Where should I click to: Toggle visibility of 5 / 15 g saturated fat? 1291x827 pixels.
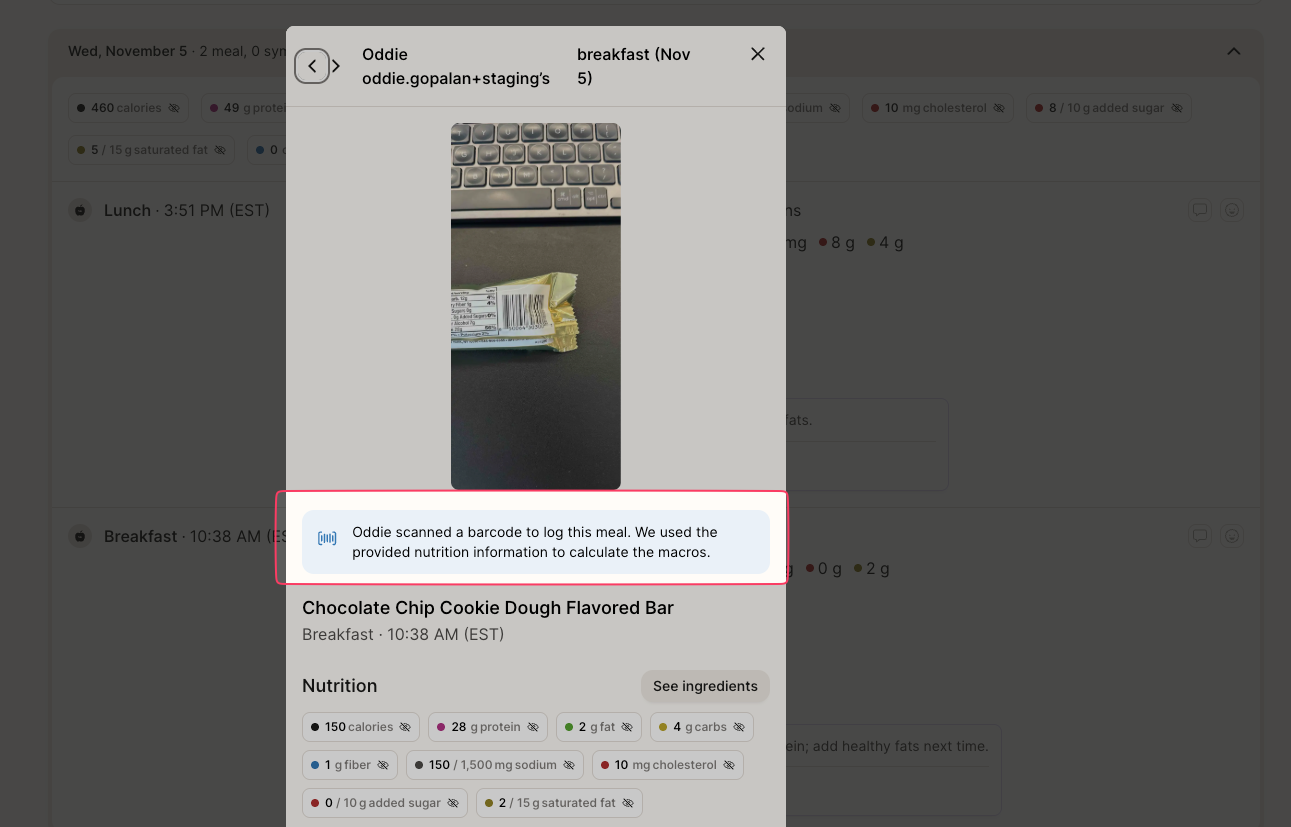click(220, 150)
